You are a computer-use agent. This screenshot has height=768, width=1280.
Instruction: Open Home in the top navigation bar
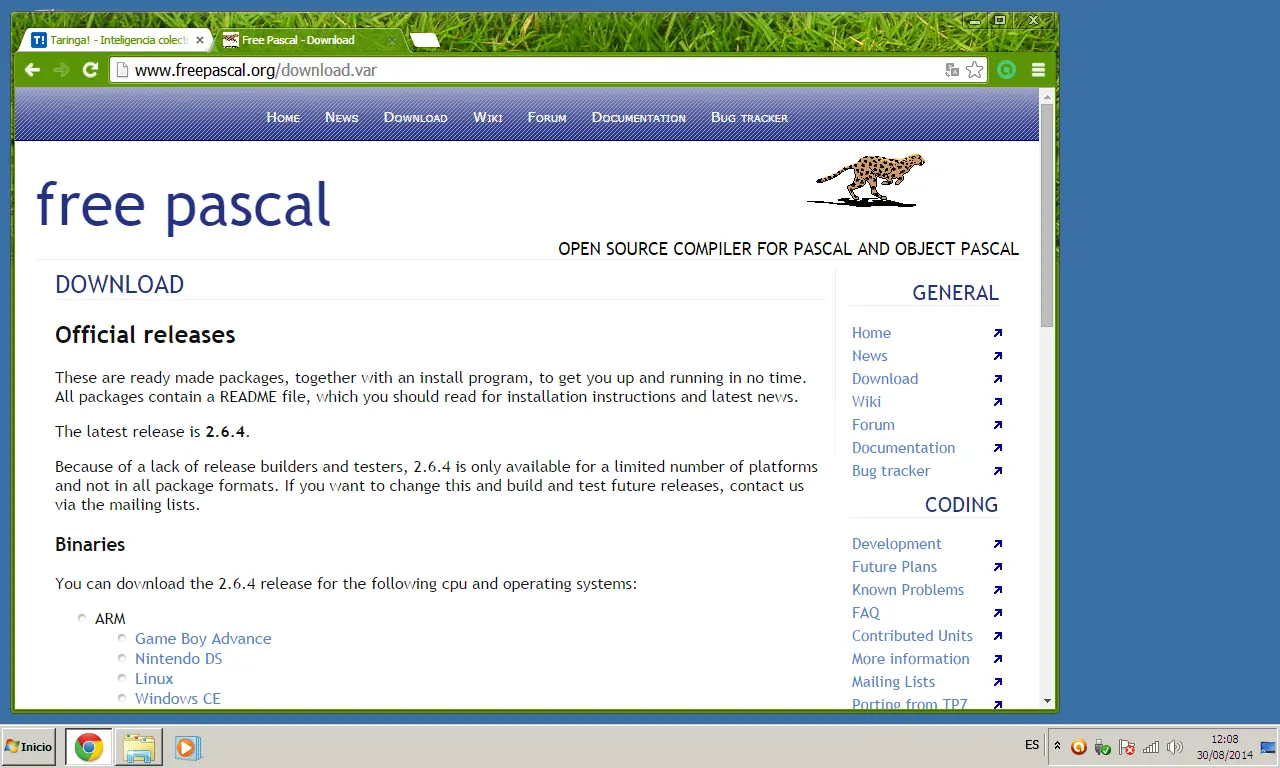[x=283, y=117]
